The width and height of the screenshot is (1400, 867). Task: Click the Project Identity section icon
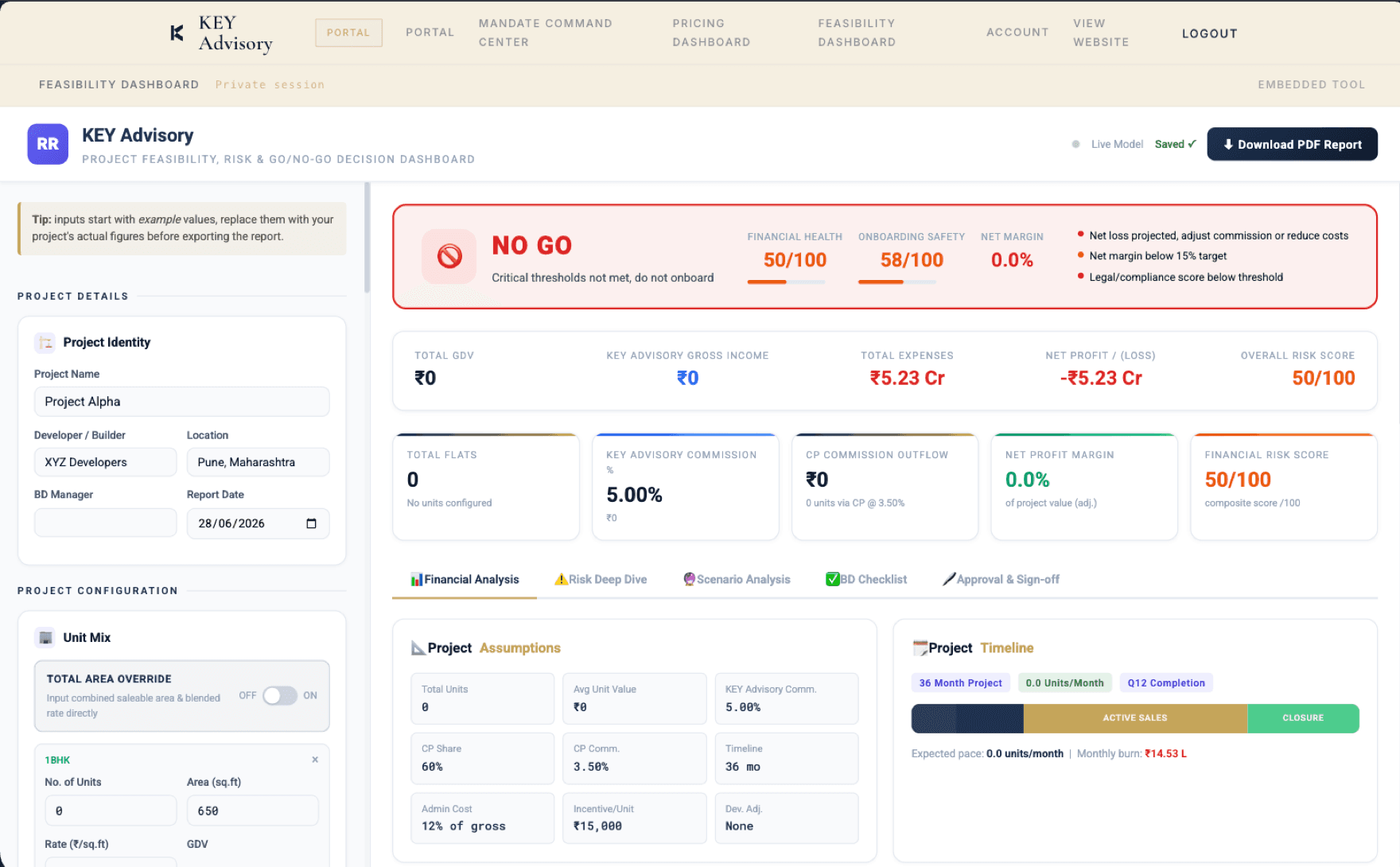click(x=45, y=342)
